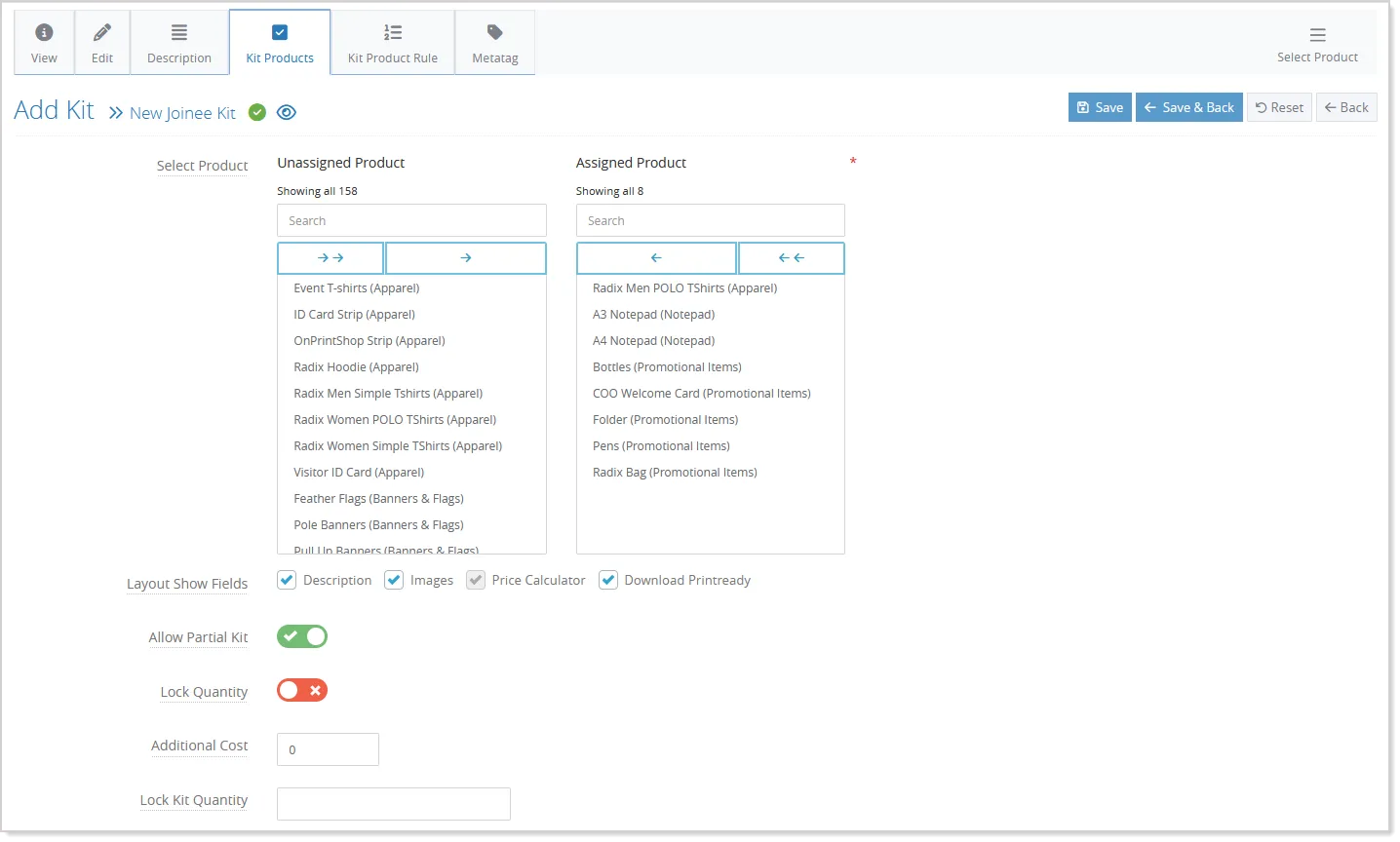Select the Kit Products tab
This screenshot has height=842, width=1400.
(x=280, y=43)
